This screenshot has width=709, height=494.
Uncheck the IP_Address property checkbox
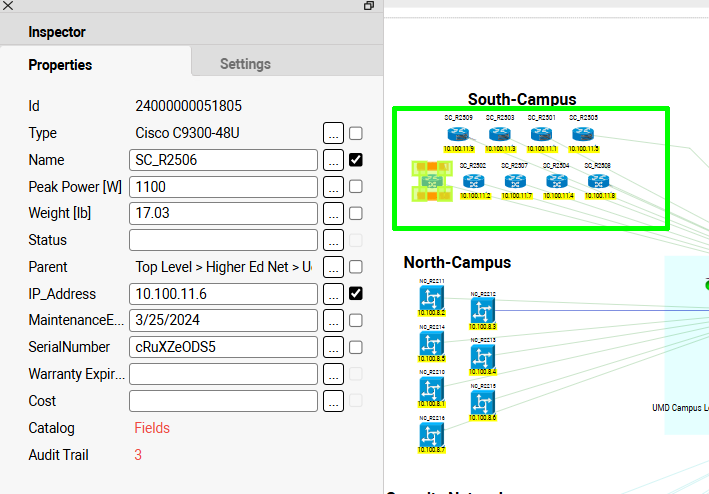pyautogui.click(x=356, y=294)
